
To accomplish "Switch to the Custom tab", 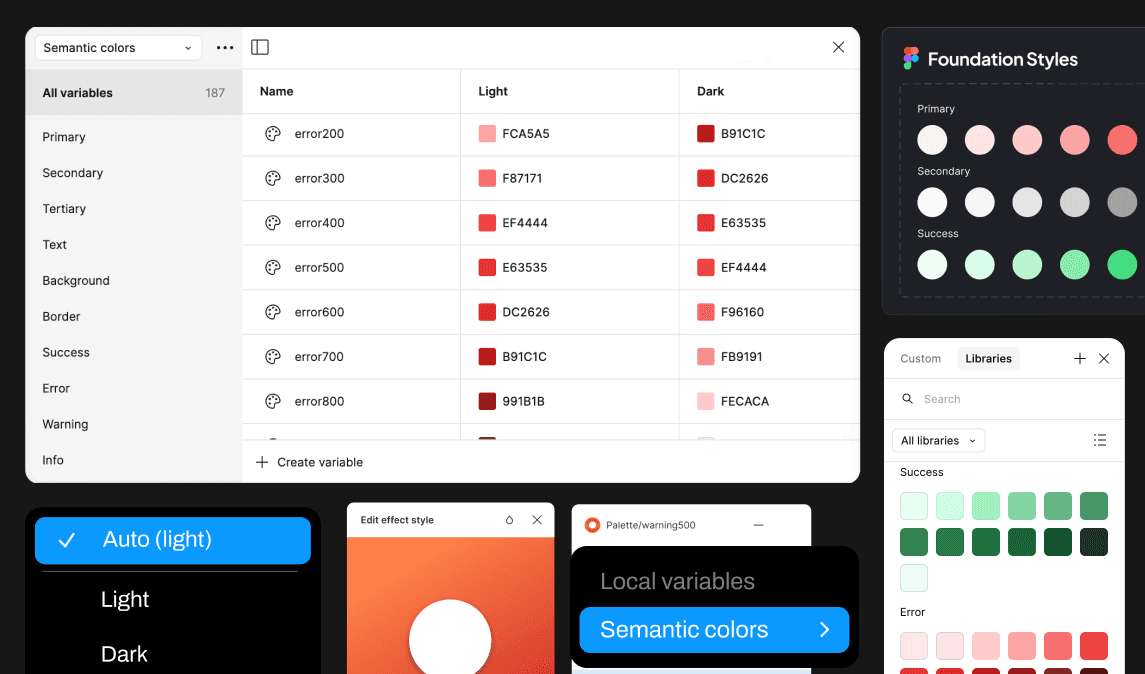I will point(920,359).
